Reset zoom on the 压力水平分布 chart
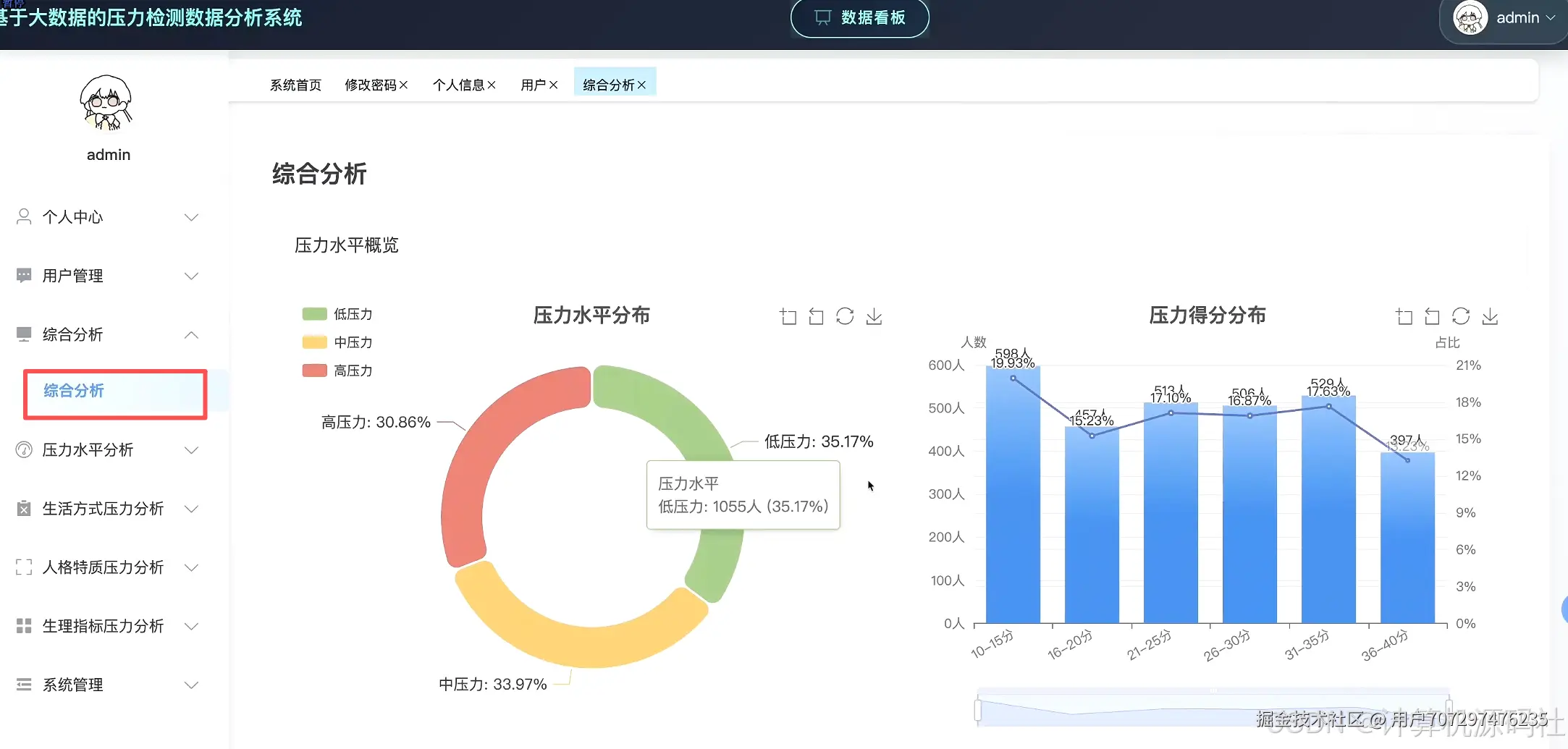Viewport: 1568px width, 749px height. (x=816, y=316)
